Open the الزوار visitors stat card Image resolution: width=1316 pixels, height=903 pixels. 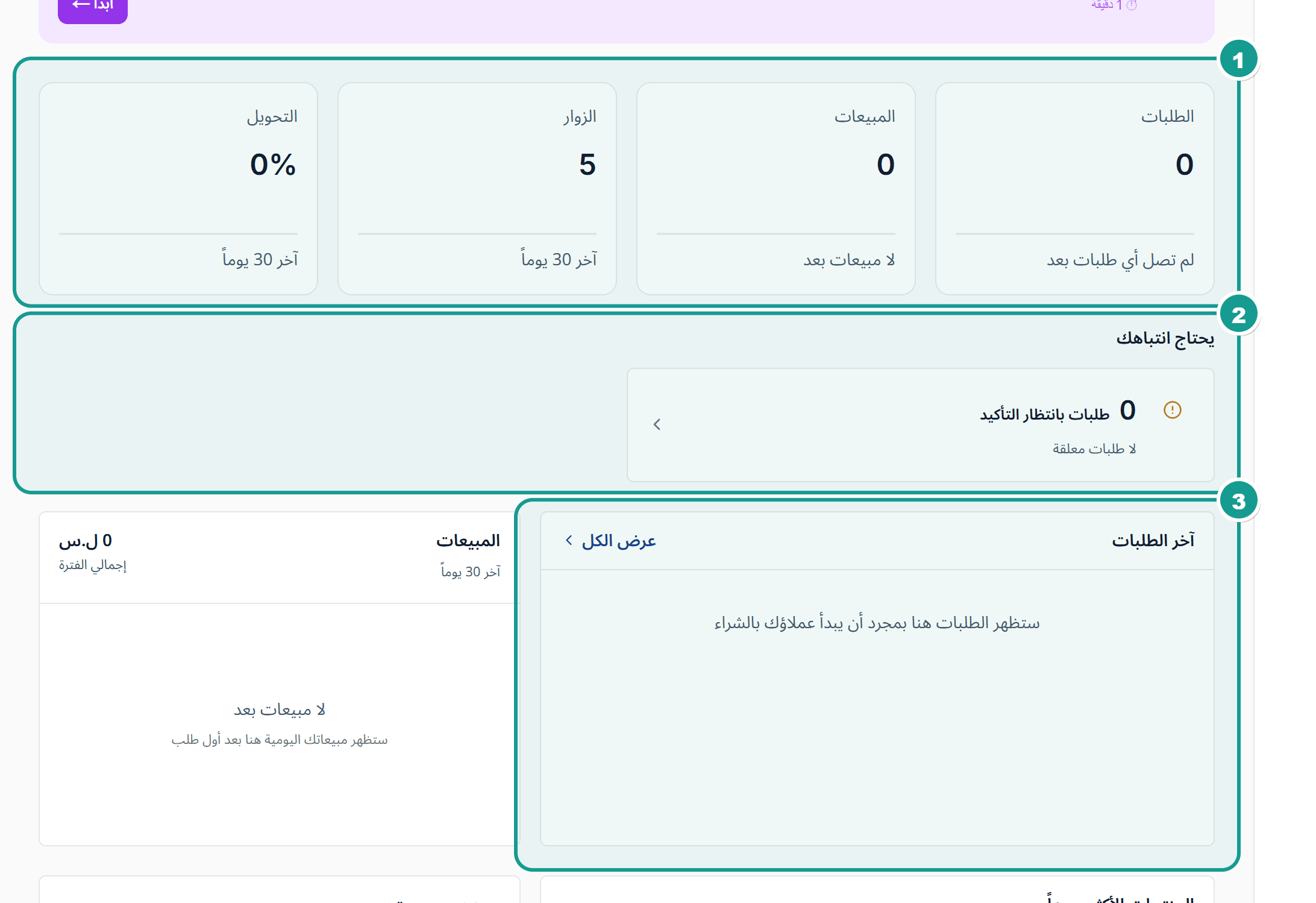[477, 189]
